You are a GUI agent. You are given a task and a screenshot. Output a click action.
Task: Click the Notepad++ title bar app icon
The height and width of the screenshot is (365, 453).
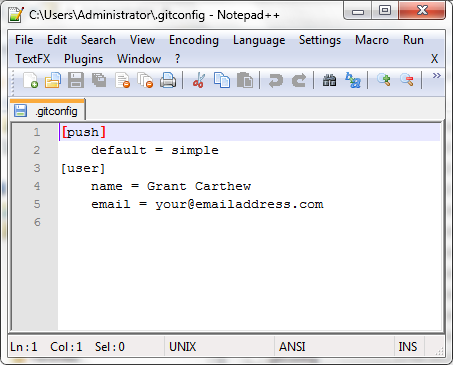(x=16, y=14)
